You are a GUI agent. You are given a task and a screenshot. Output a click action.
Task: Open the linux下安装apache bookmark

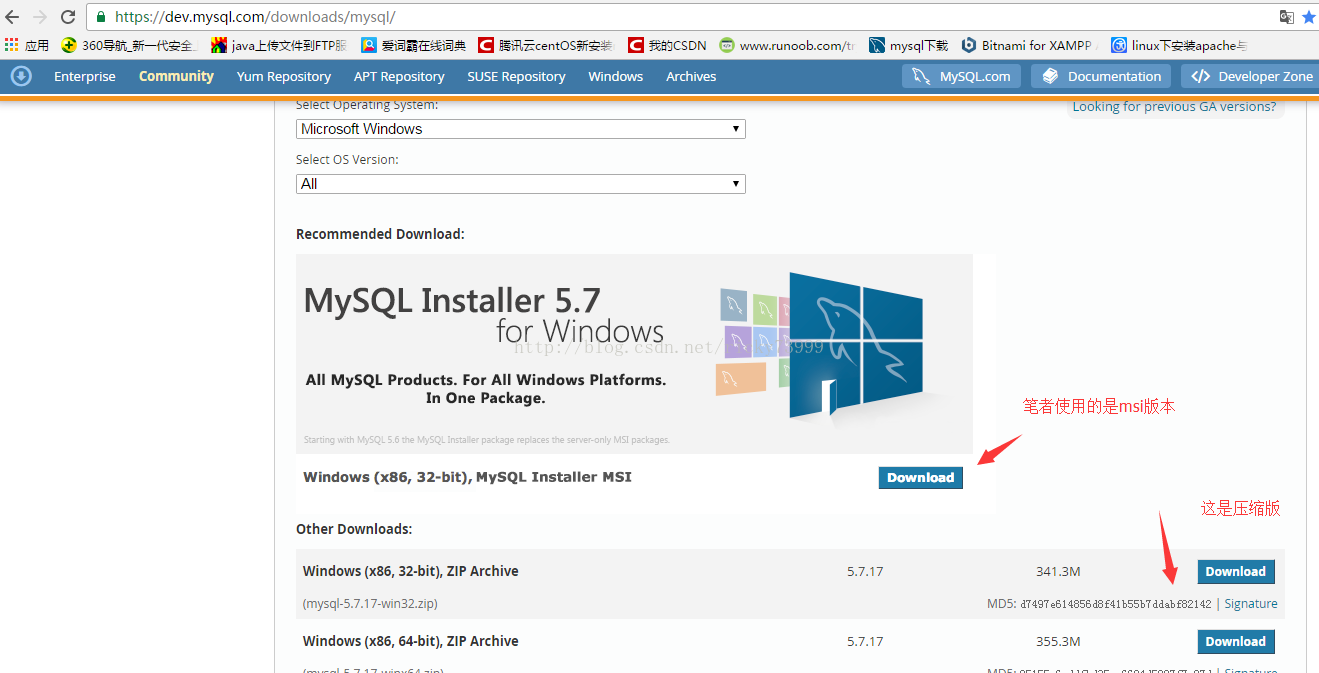[x=1180, y=45]
